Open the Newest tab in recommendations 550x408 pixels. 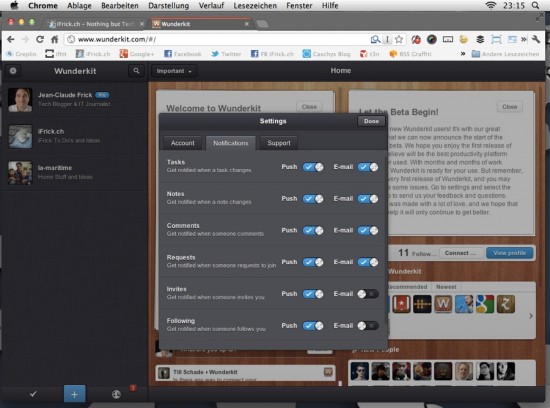(446, 287)
